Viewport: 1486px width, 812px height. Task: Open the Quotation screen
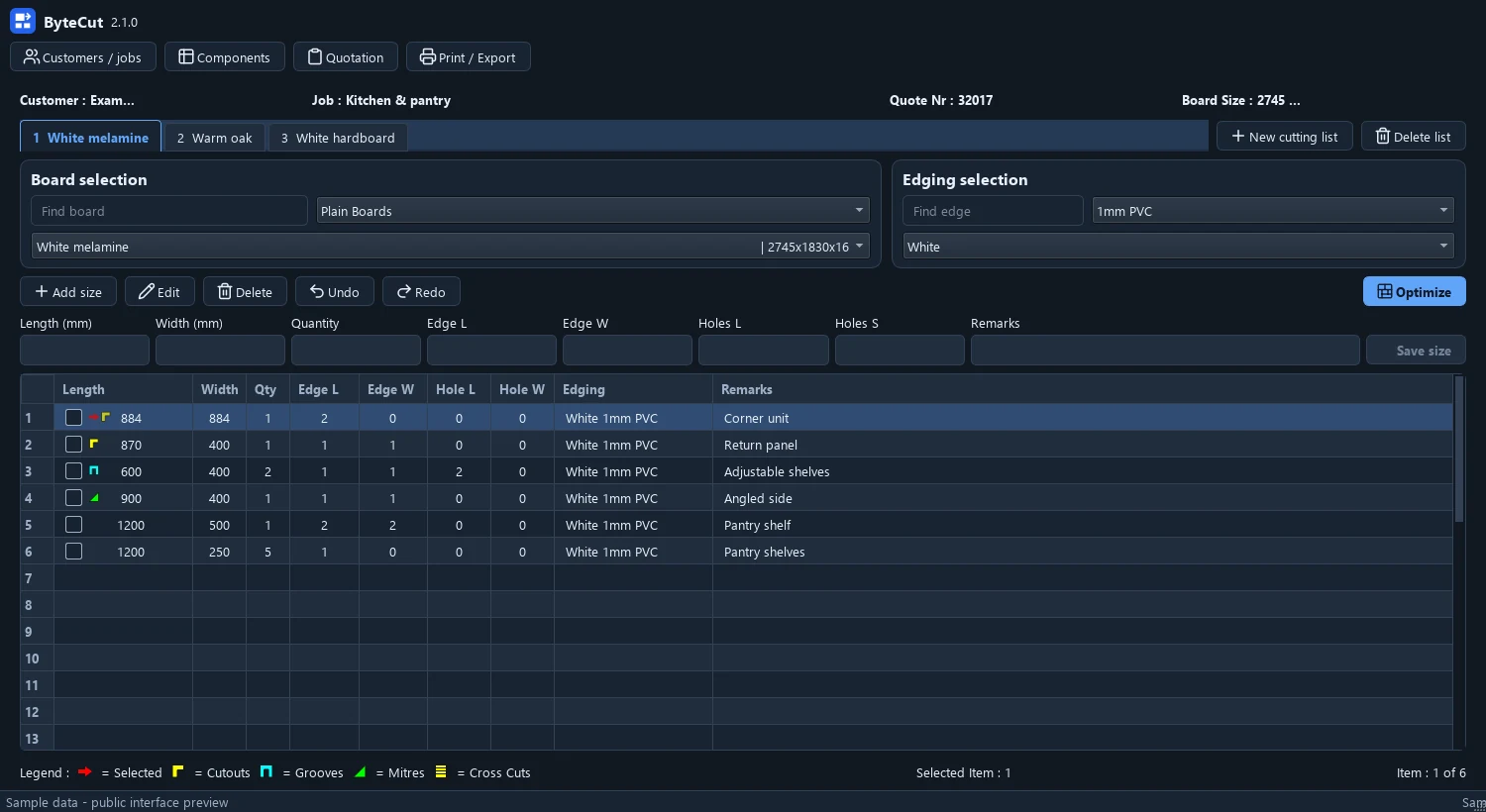pos(346,56)
